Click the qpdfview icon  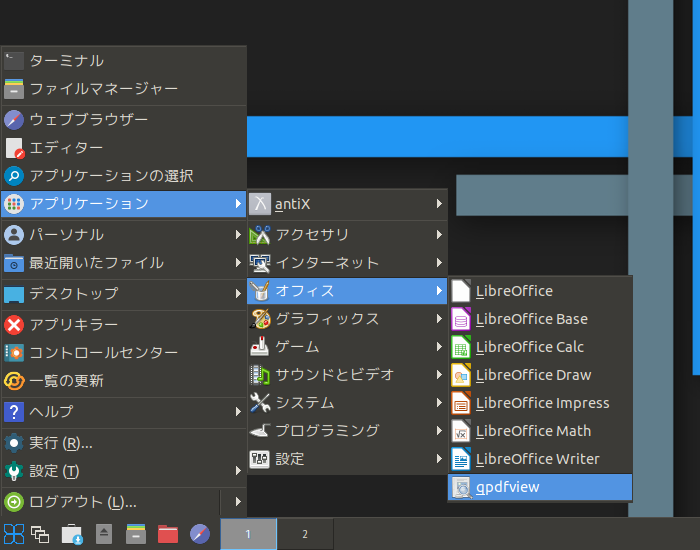click(x=462, y=487)
